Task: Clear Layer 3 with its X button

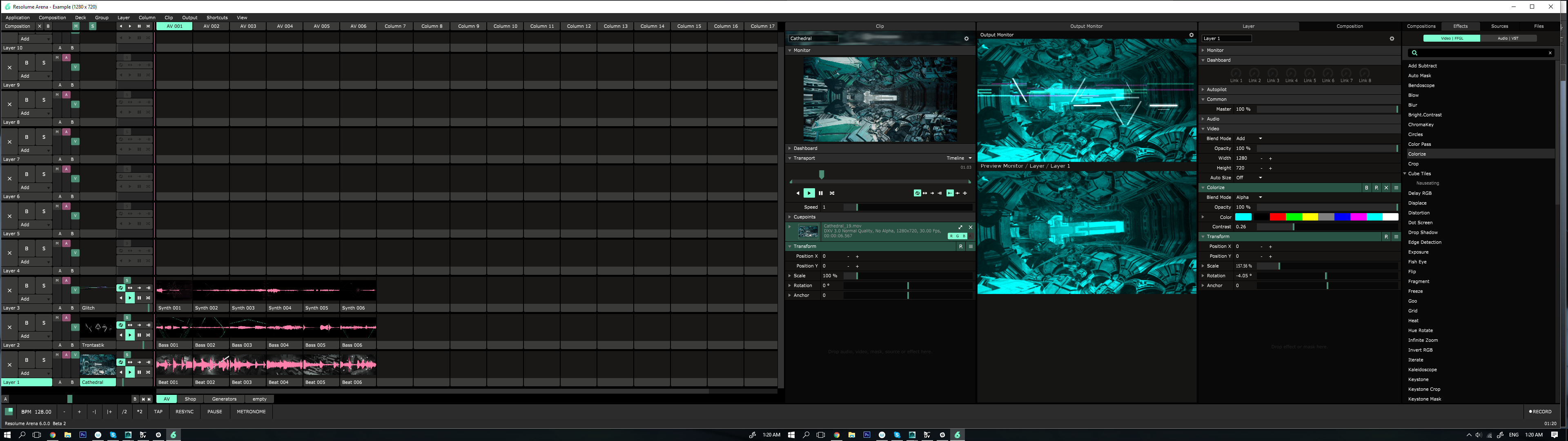Action: (x=9, y=291)
